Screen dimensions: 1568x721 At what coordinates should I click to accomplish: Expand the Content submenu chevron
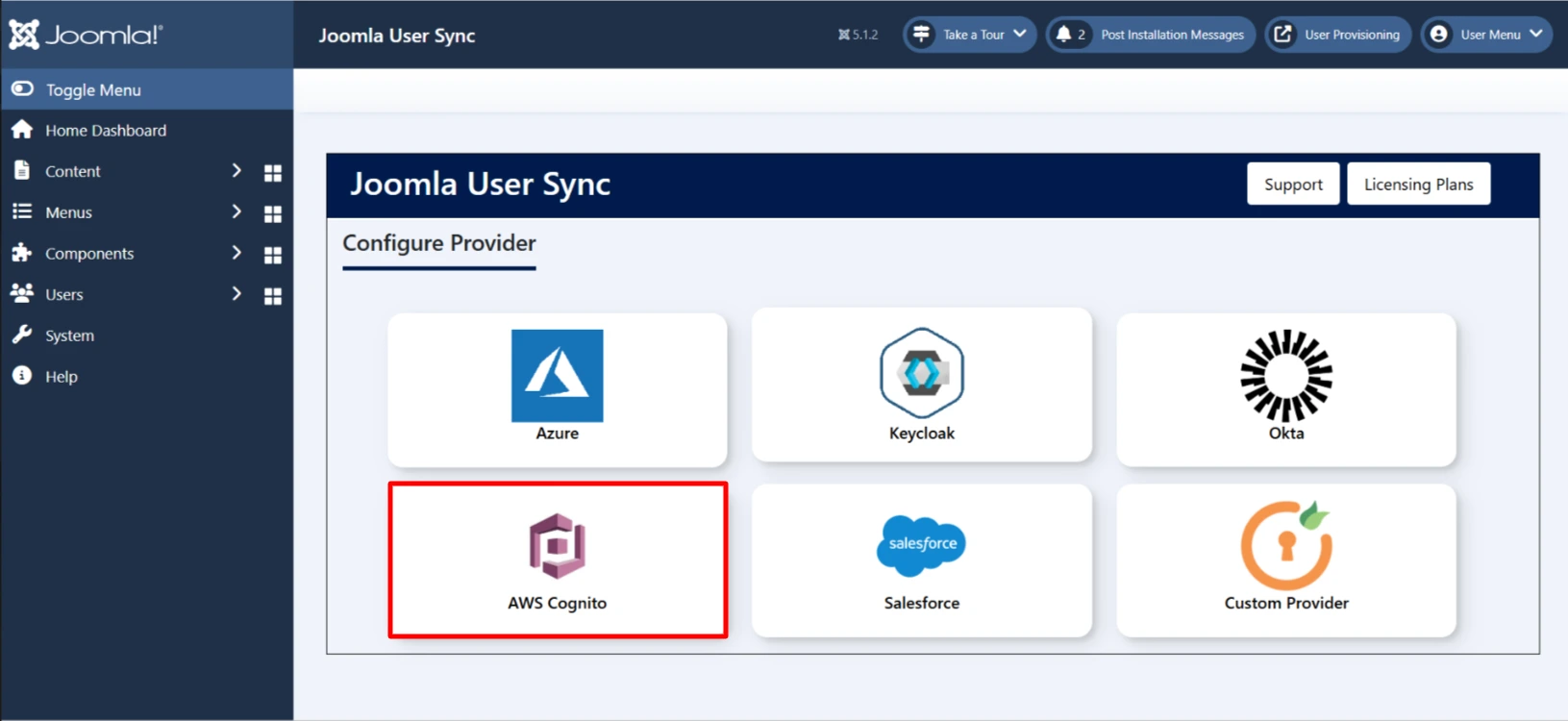coord(236,170)
